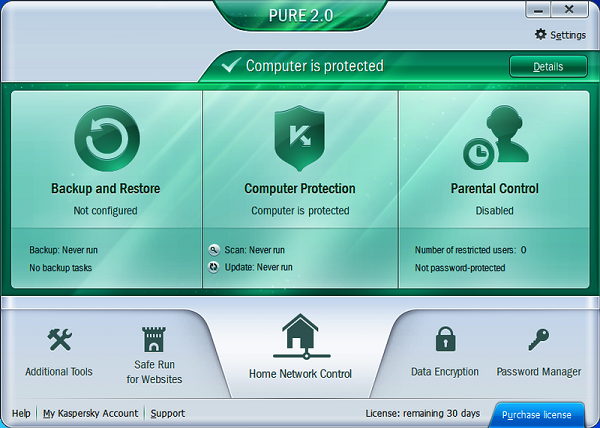Click the PURE 2.0 title tab
600x428 pixels.
point(301,15)
